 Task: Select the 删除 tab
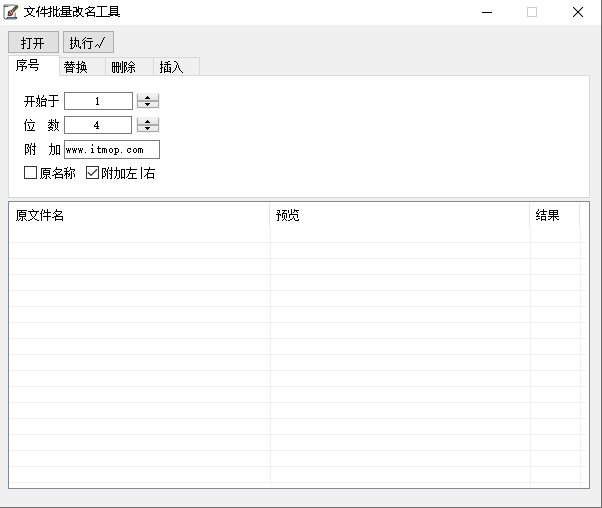coord(130,67)
